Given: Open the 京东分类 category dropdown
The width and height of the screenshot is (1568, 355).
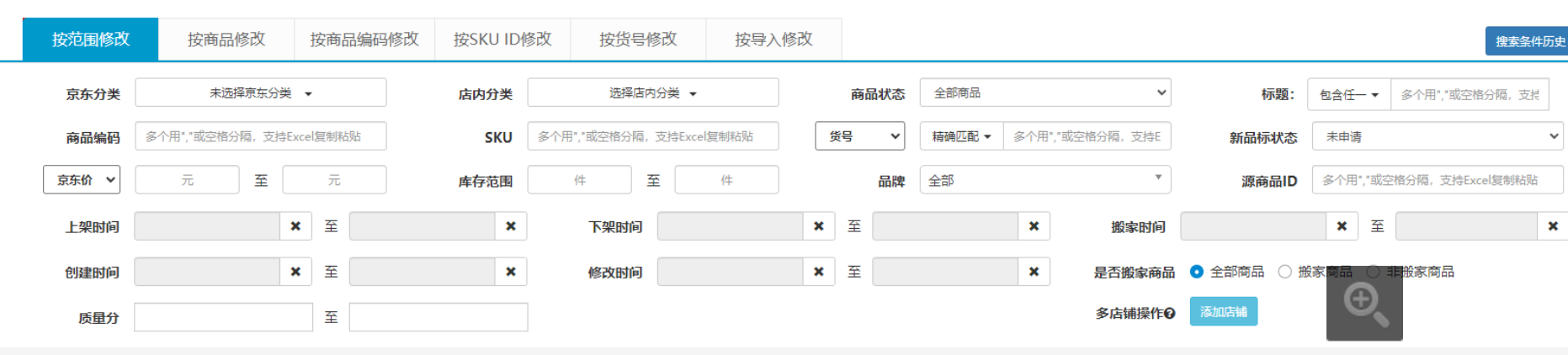Looking at the screenshot, I should tap(260, 93).
